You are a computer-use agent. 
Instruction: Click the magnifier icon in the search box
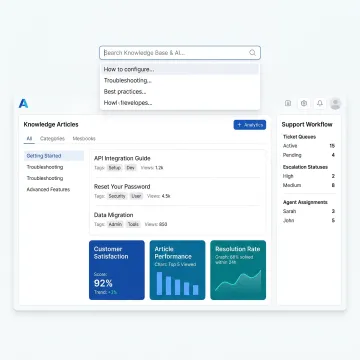click(252, 53)
